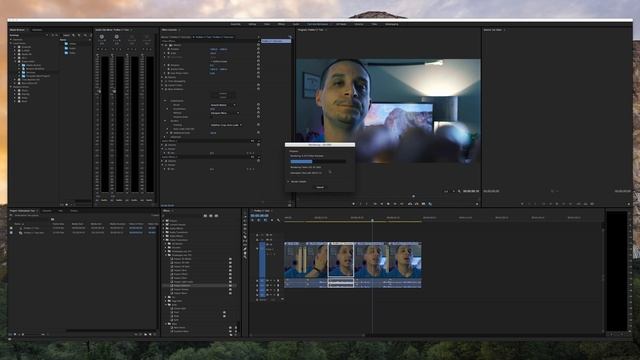This screenshot has width=640, height=360.
Task: Select the Source monitor panel tab
Action: (x=492, y=30)
